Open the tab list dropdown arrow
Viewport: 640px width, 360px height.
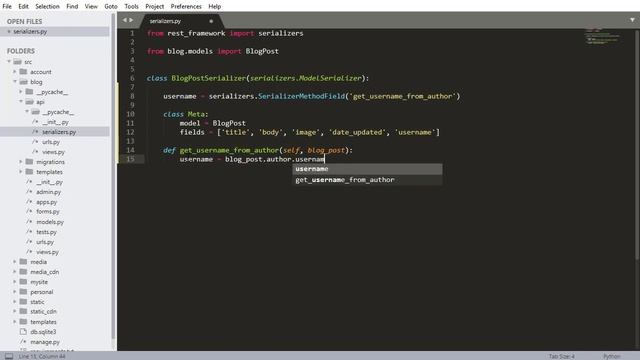[632, 20]
